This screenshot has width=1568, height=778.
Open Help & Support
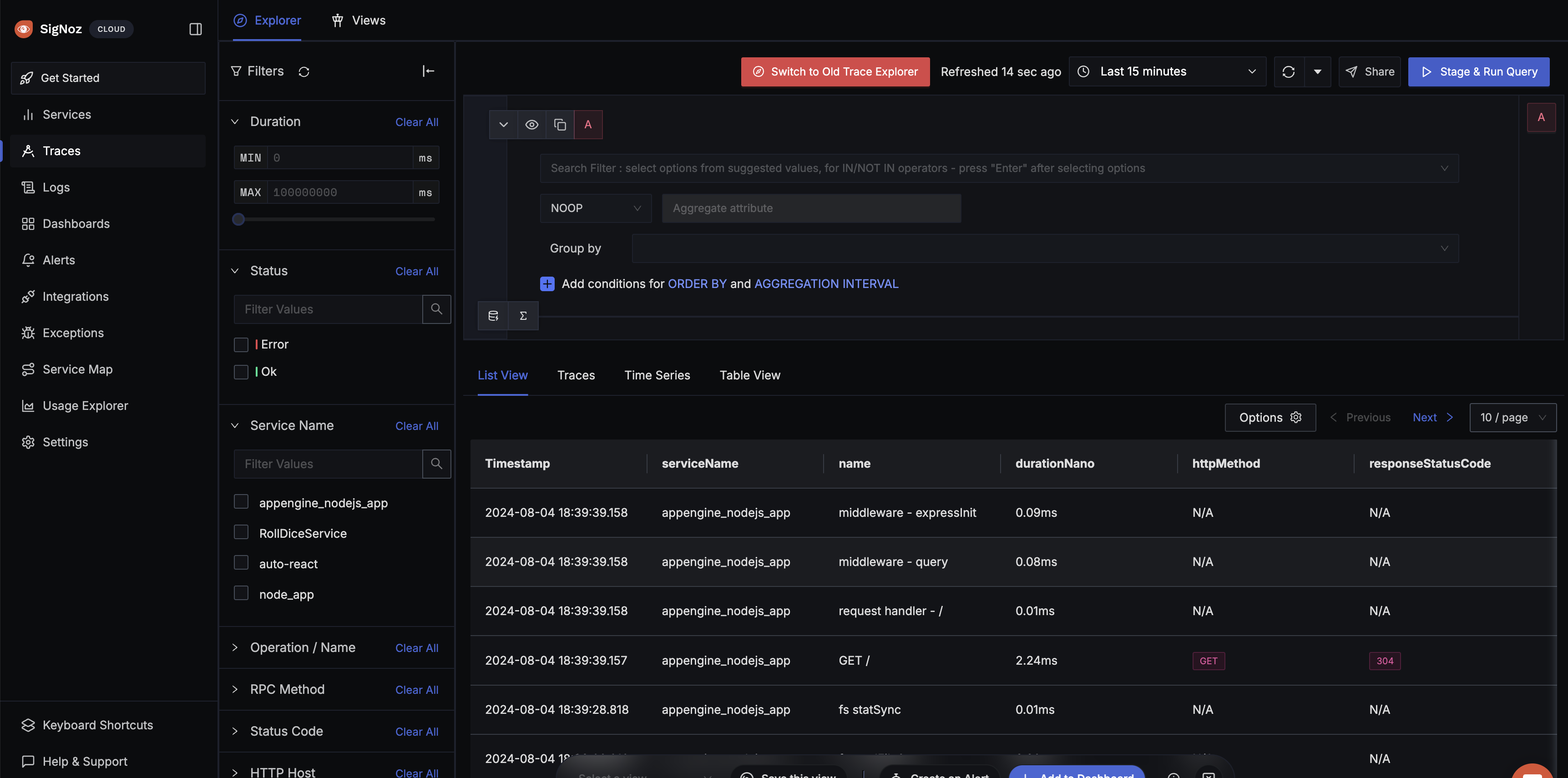click(x=108, y=762)
